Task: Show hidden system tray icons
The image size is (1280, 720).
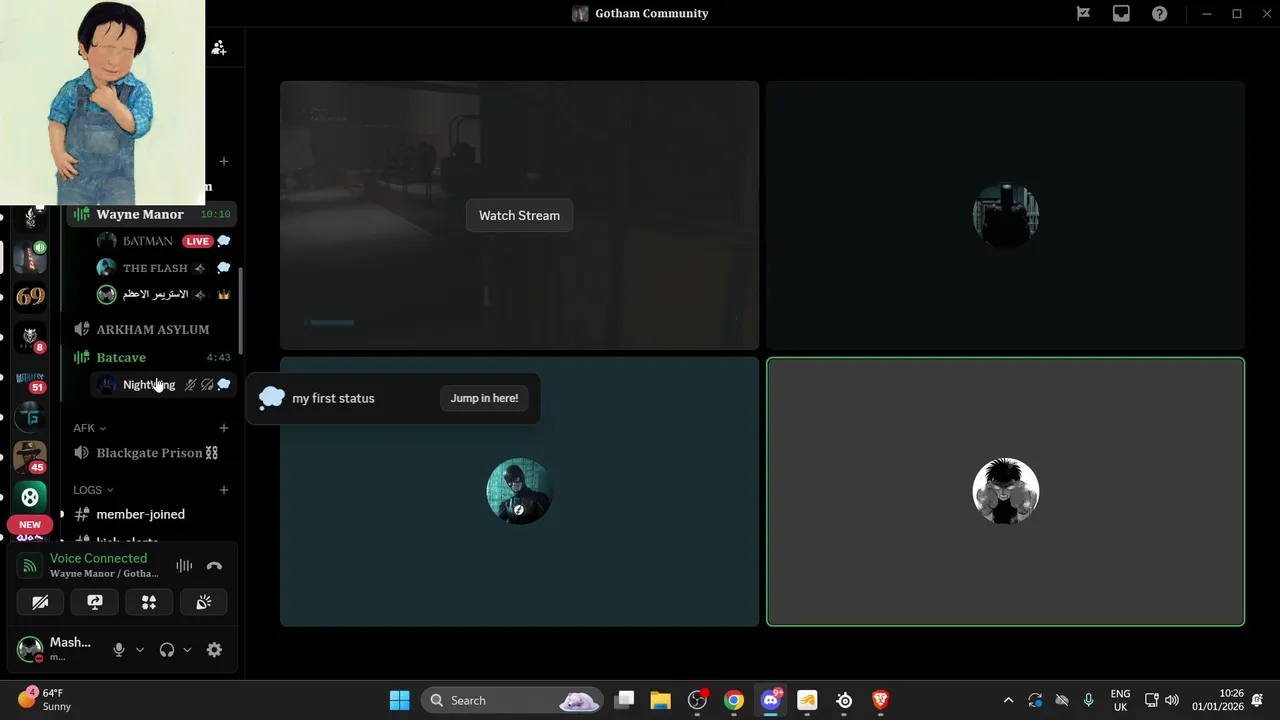Action: tap(1008, 700)
